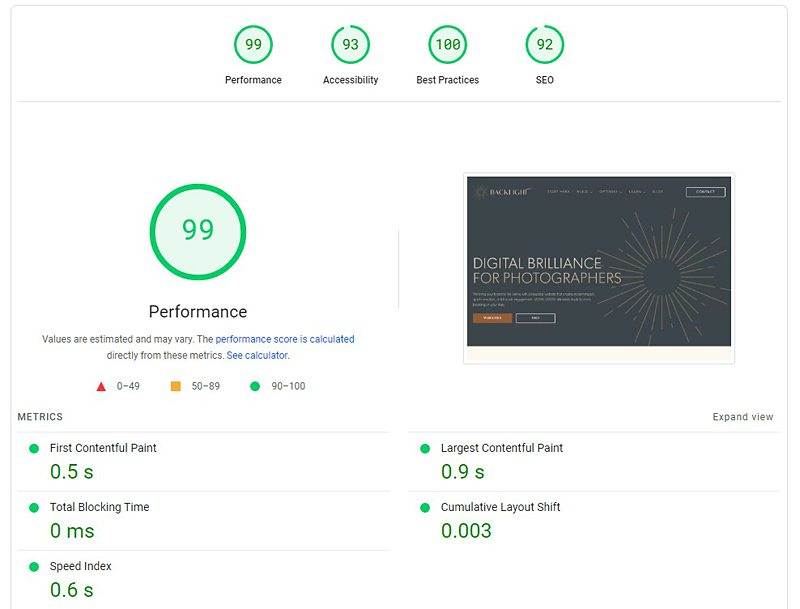Select the Total Blocking Time metric row
Image resolution: width=800 pixels, height=609 pixels.
point(99,507)
